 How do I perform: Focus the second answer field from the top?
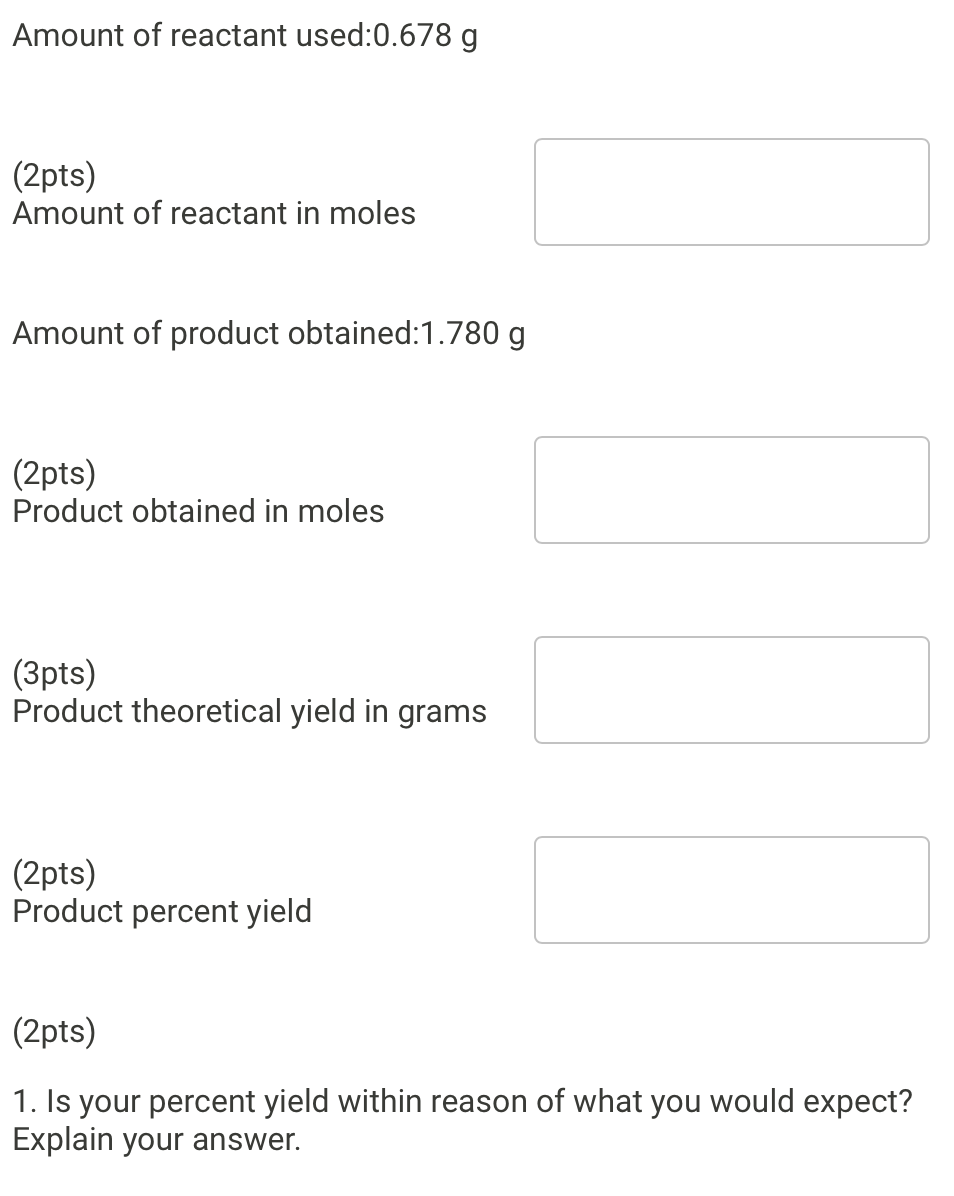(x=731, y=489)
